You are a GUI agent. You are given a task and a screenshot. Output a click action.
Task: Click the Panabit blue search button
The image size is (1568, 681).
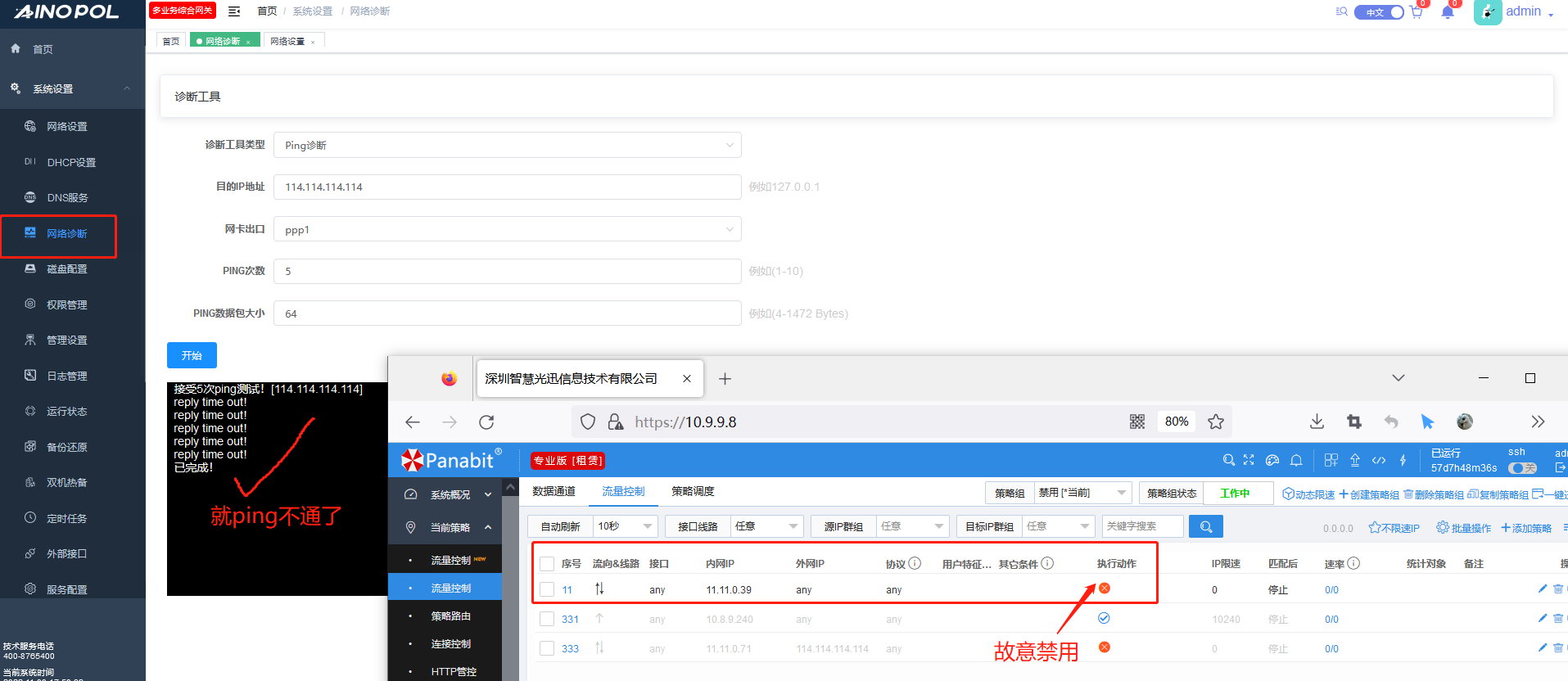1205,526
